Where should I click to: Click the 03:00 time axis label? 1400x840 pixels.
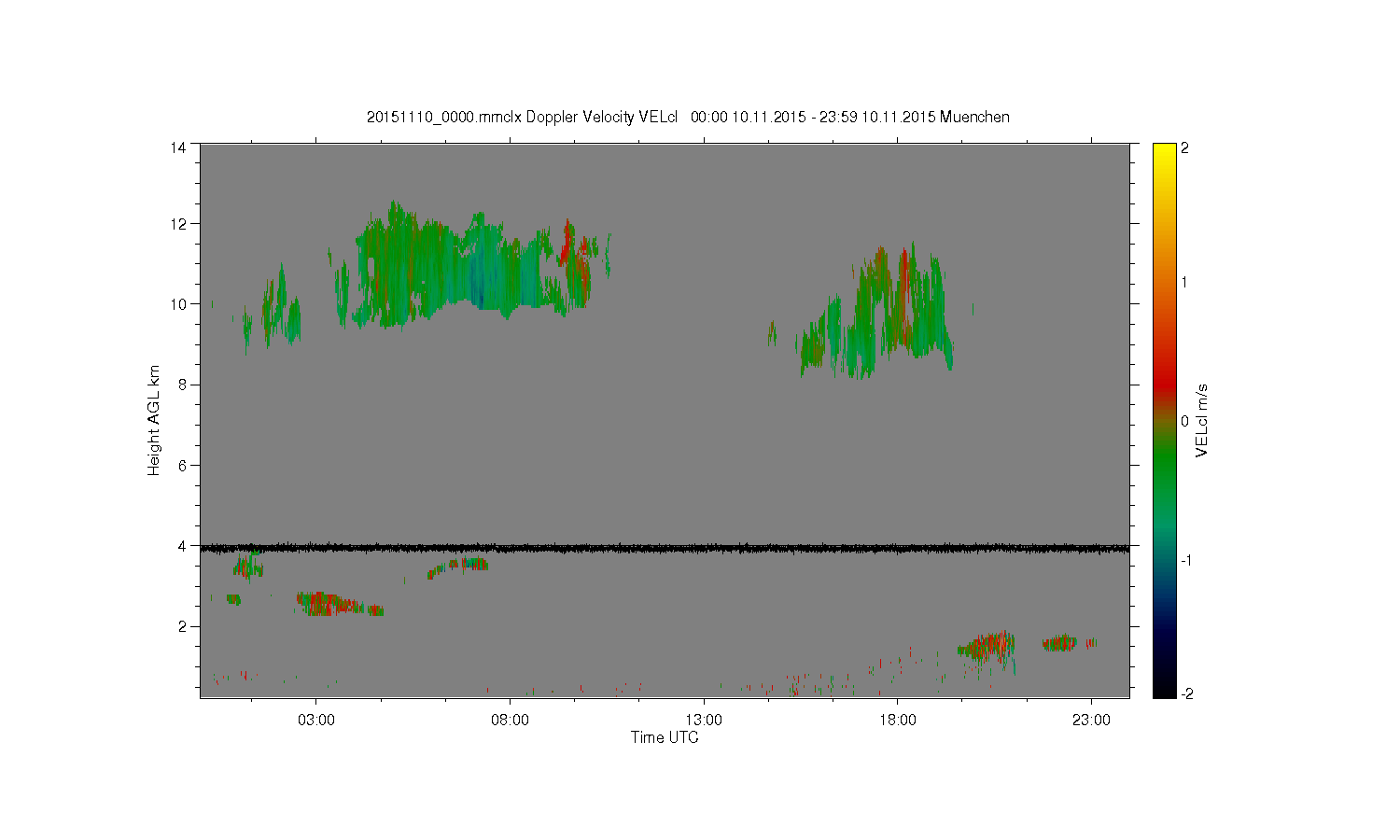tap(315, 721)
